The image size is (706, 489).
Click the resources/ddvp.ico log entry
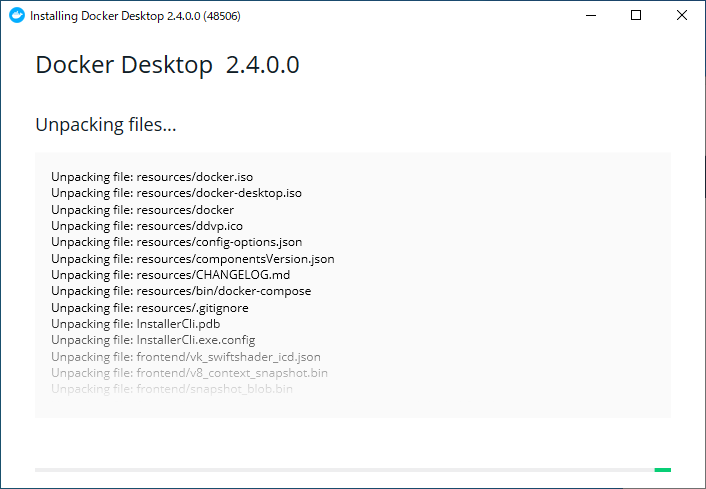147,226
